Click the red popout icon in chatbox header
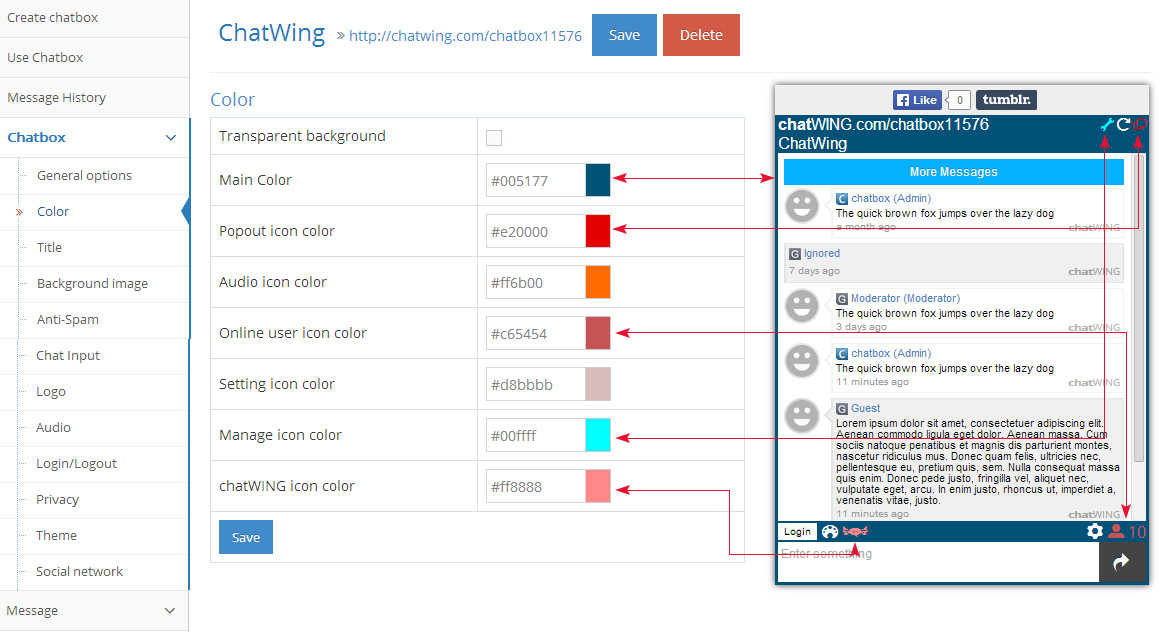1169x632 pixels. [x=1140, y=124]
